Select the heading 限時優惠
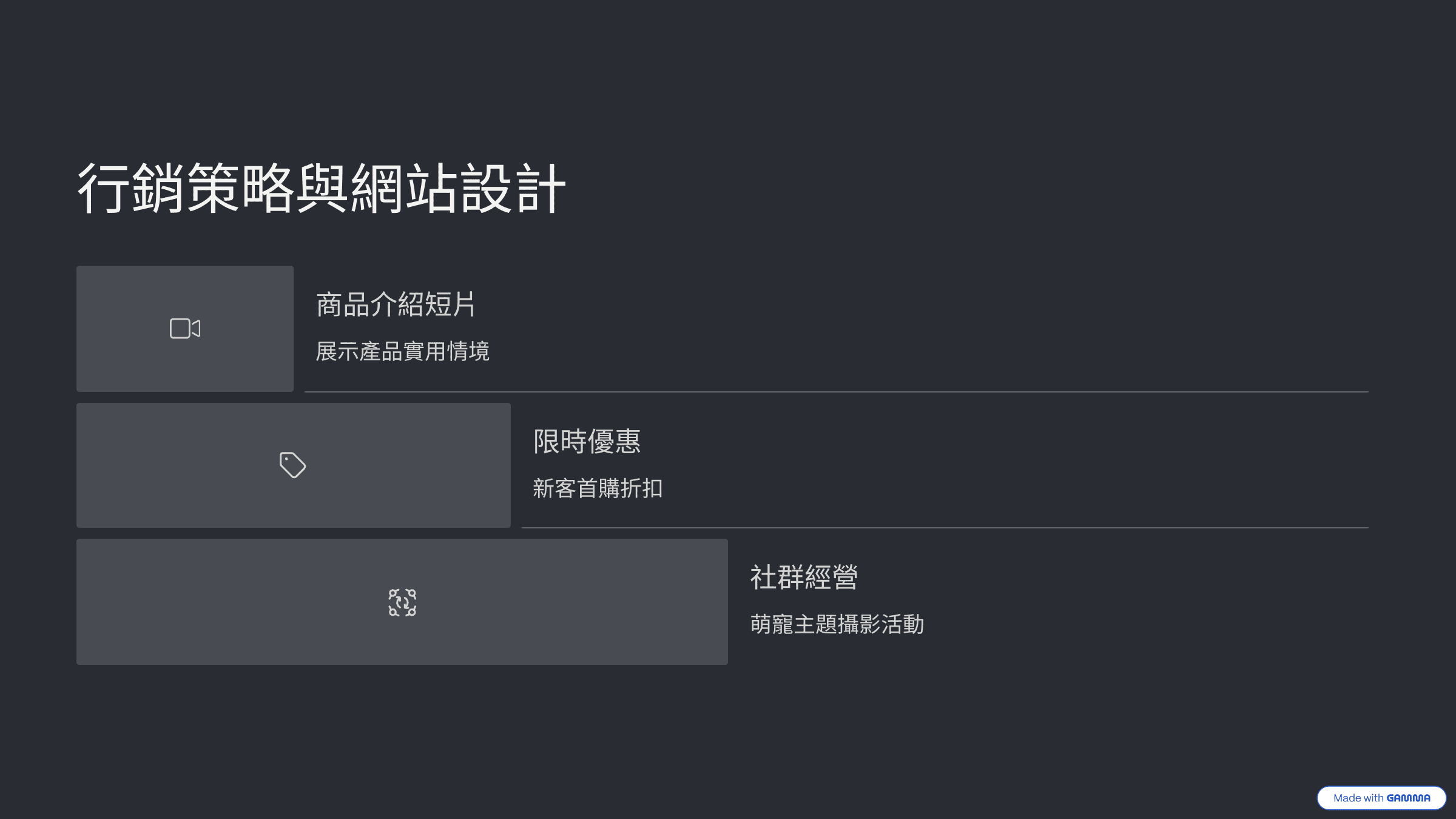 click(x=587, y=441)
